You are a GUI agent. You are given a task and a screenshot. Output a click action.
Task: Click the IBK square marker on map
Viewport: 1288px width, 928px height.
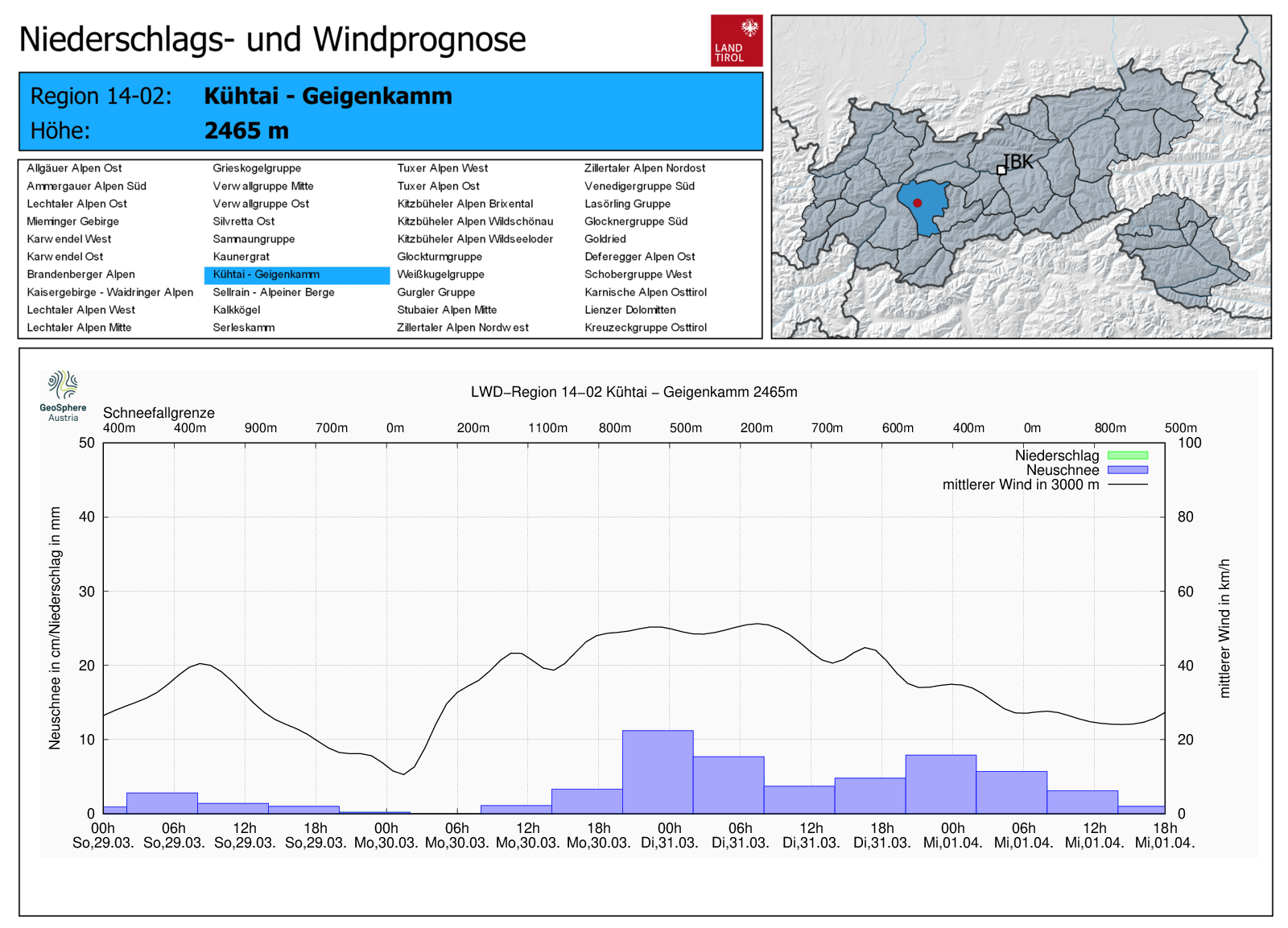(1001, 170)
